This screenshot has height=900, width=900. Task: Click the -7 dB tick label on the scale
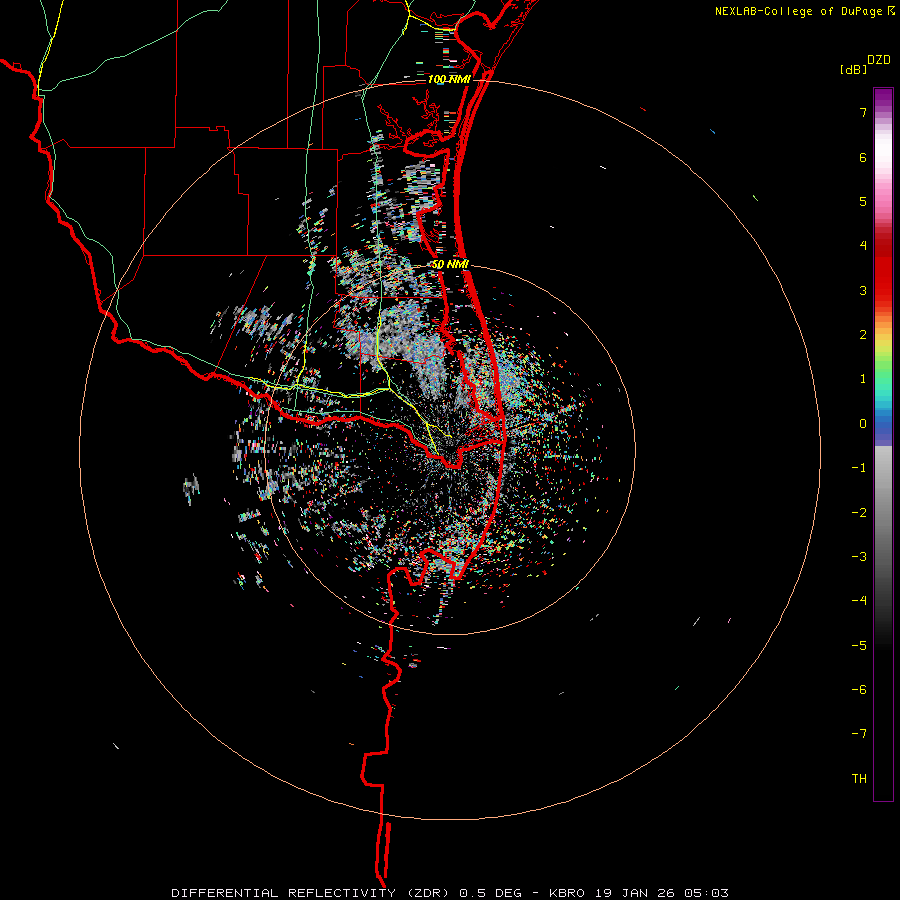point(859,734)
